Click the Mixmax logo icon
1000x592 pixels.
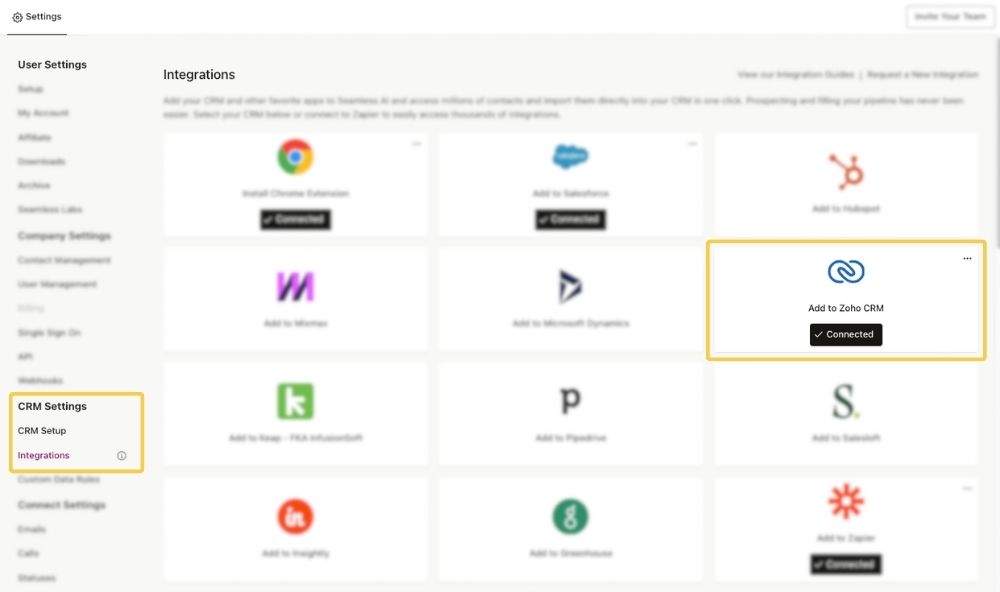click(295, 286)
